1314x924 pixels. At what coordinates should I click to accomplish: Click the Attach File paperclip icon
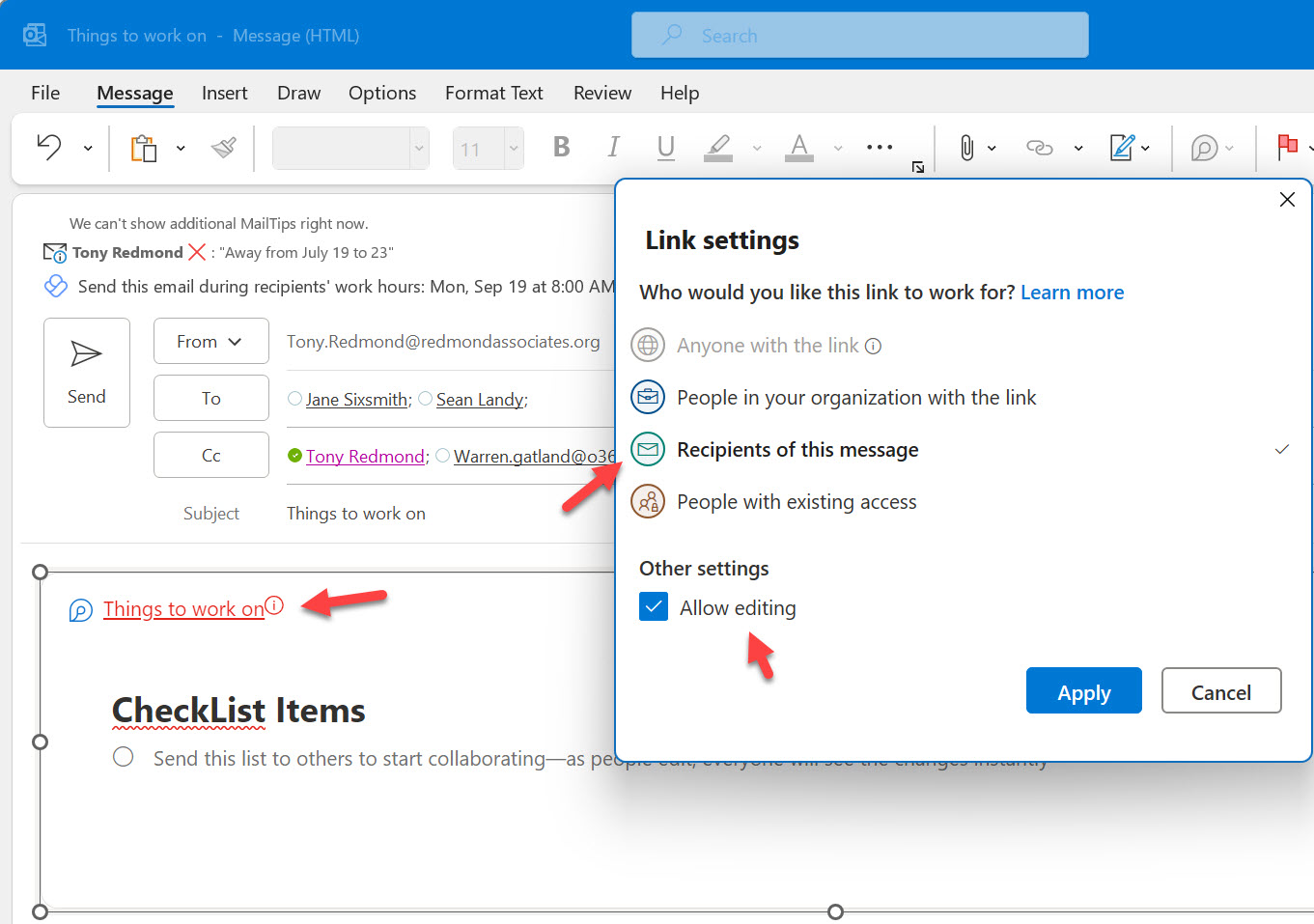tap(966, 148)
